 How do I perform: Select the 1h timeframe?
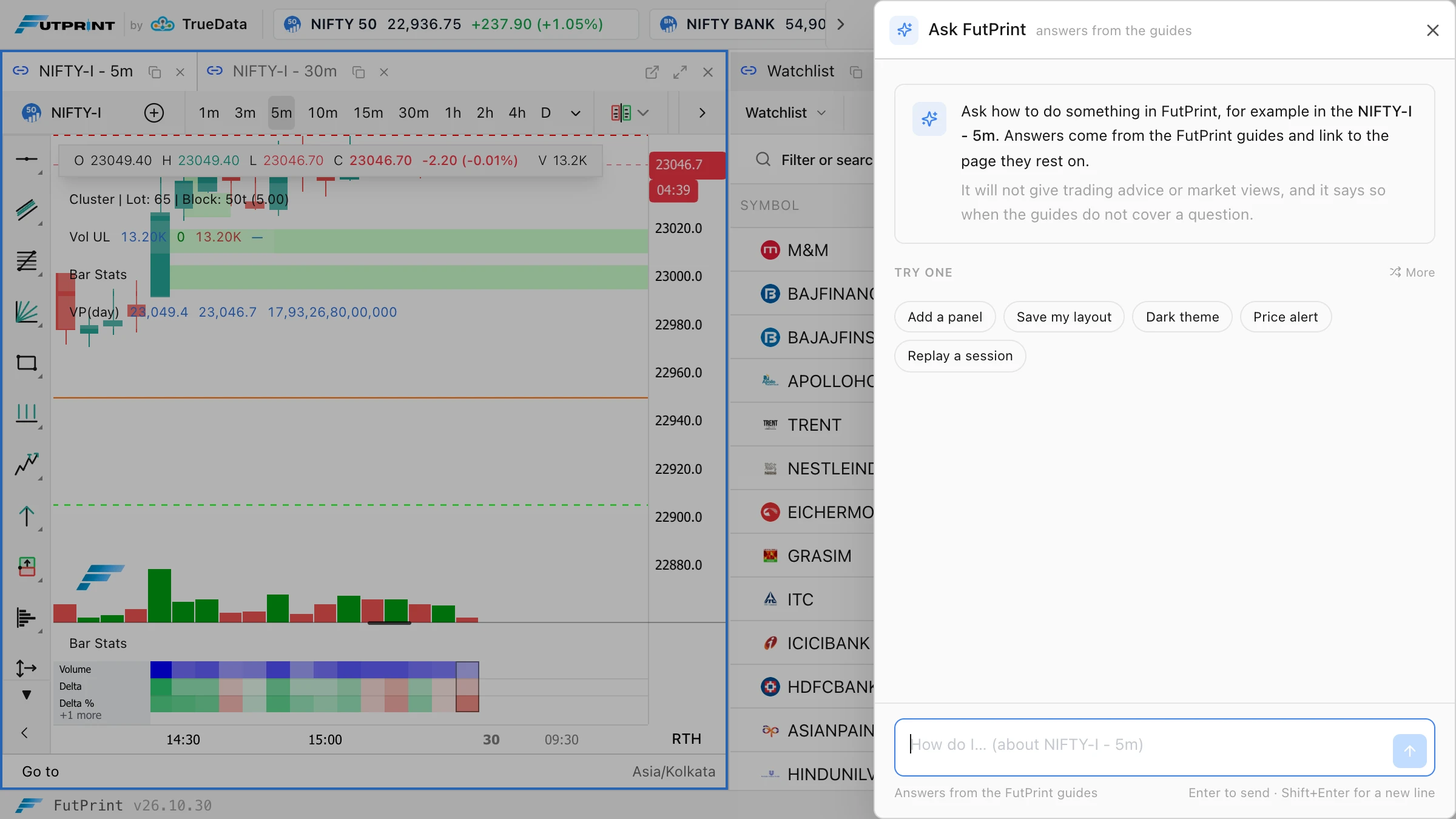click(453, 113)
